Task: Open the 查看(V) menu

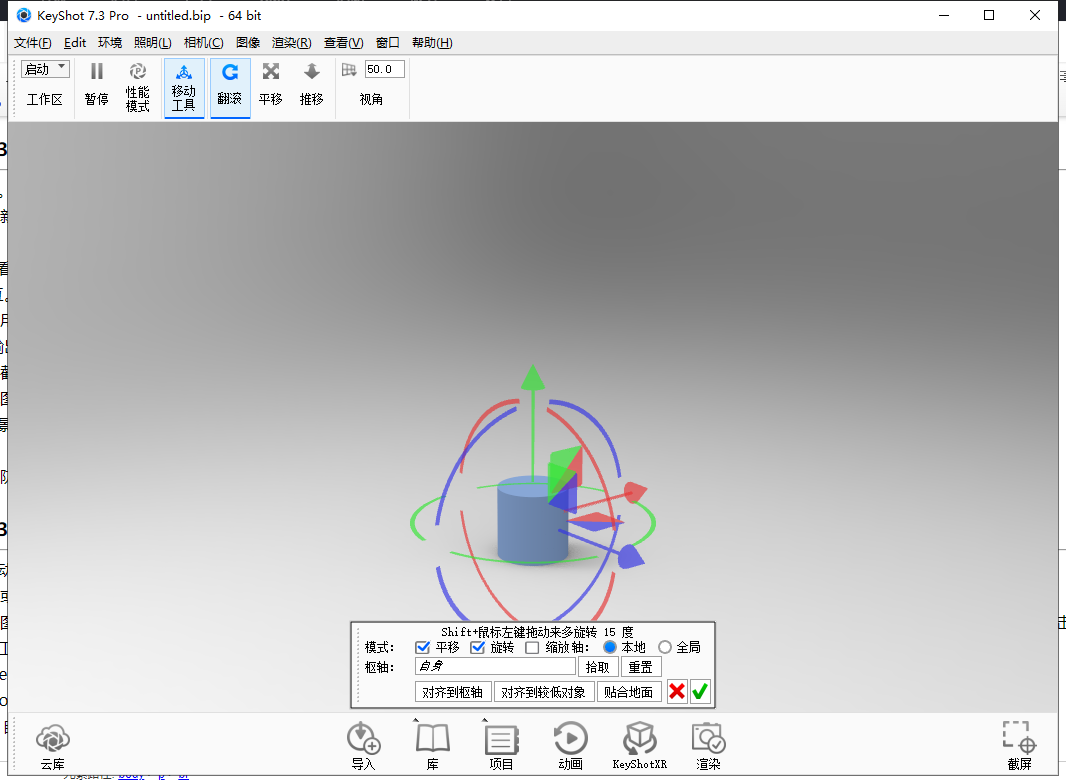Action: point(343,43)
